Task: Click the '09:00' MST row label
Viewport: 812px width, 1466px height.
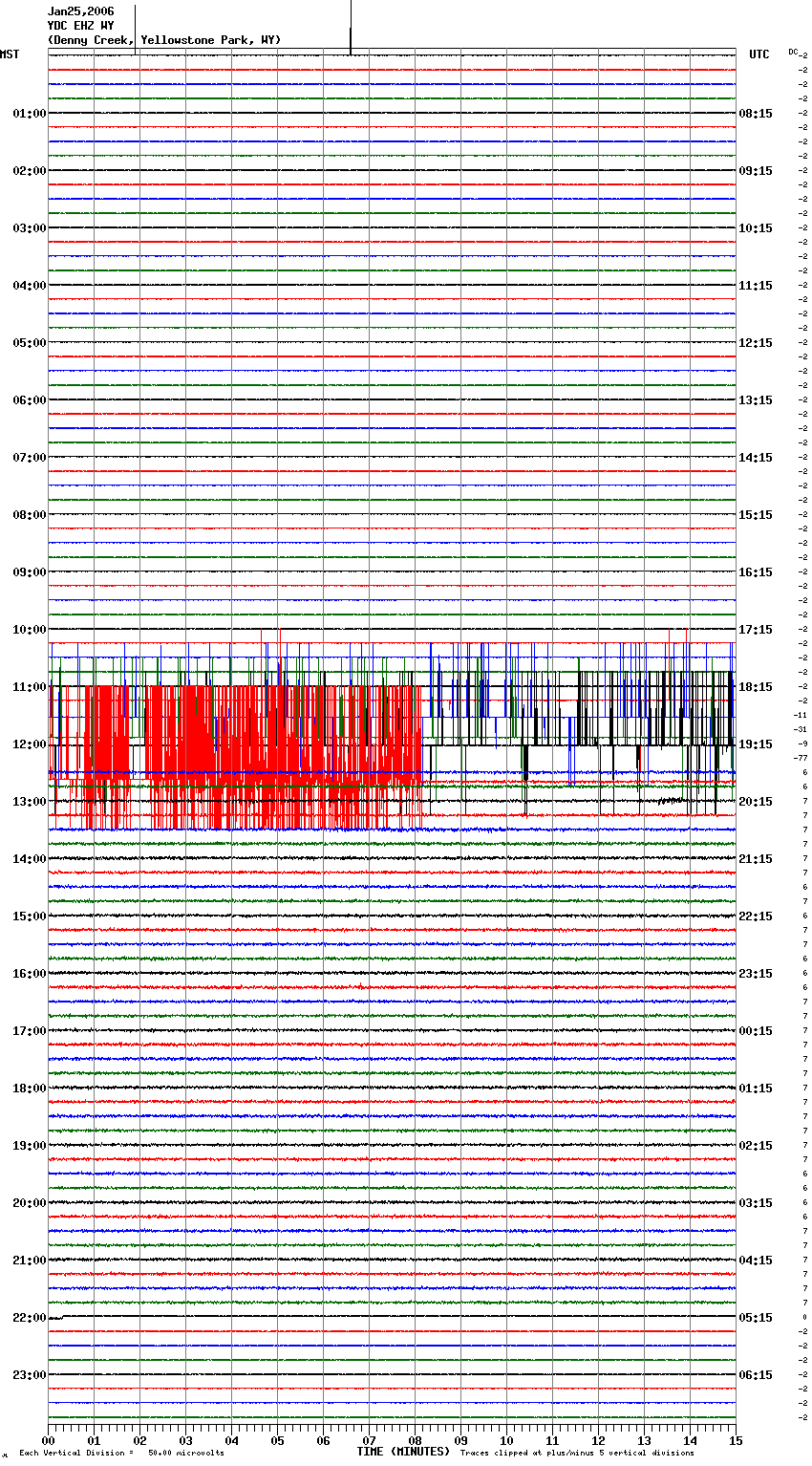Action: [x=30, y=572]
